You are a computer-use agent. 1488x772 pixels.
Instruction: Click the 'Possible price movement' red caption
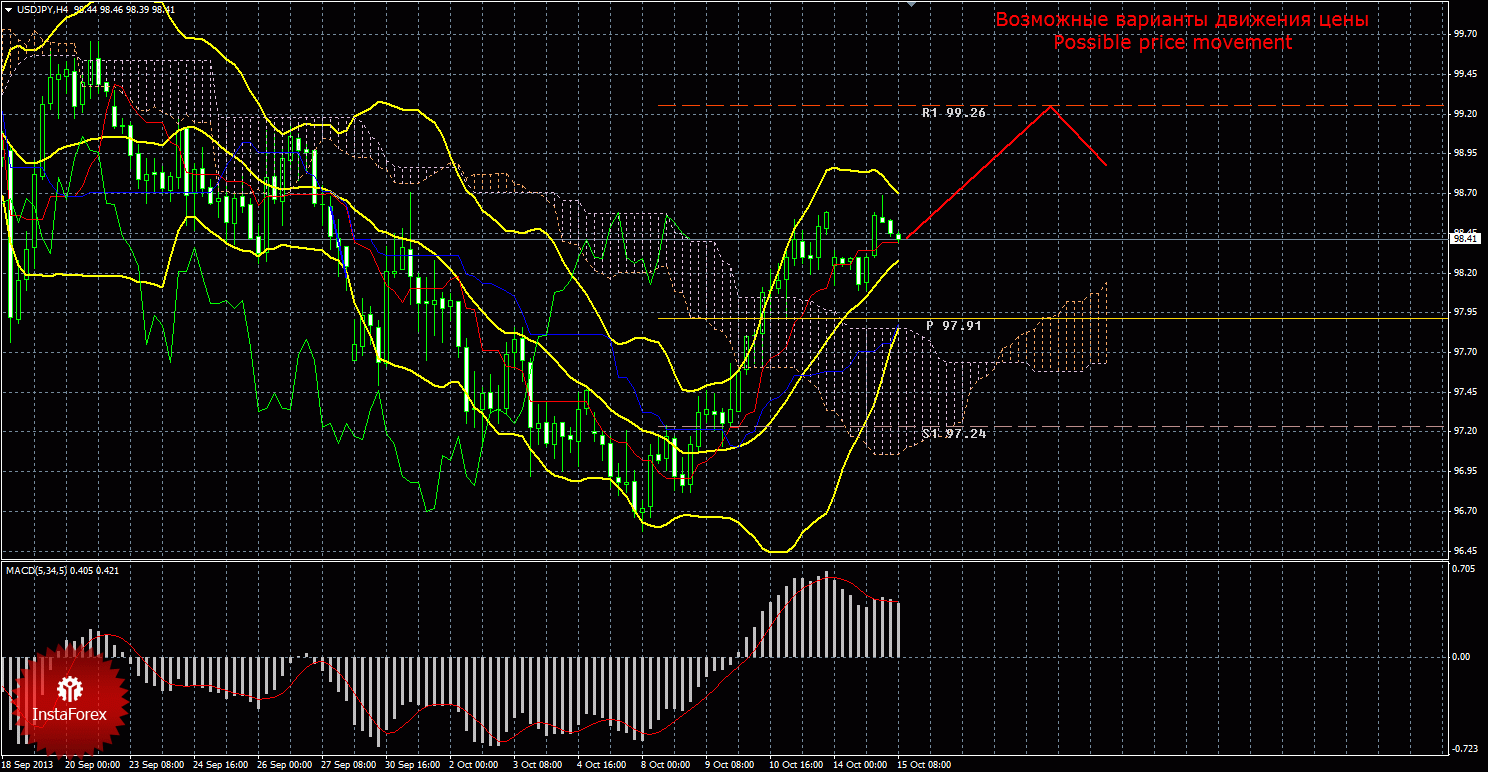click(x=1172, y=43)
